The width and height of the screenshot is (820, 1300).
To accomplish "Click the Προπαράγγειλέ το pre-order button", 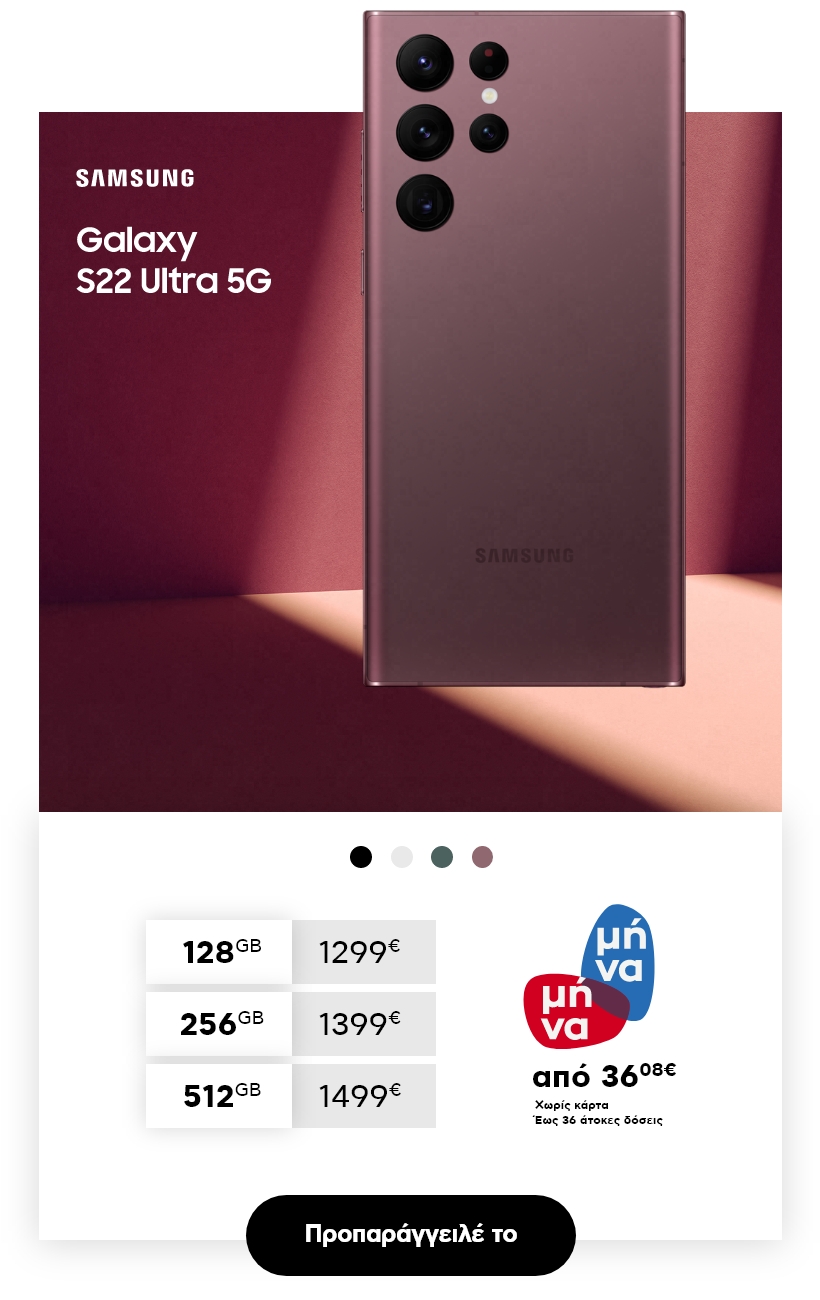I will (411, 1234).
